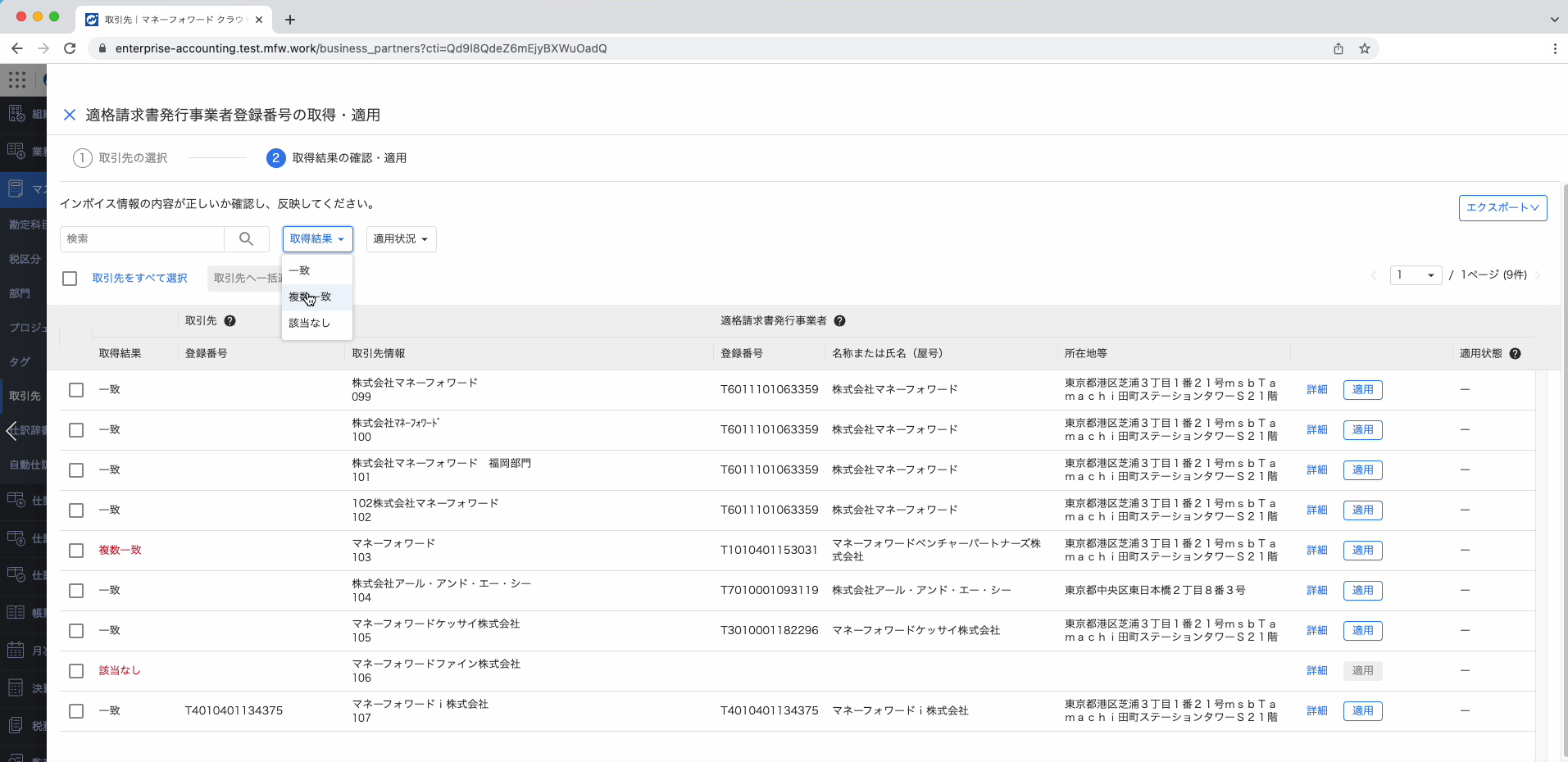Choose 一致 from the filter menu
The width and height of the screenshot is (1568, 762).
click(x=317, y=270)
